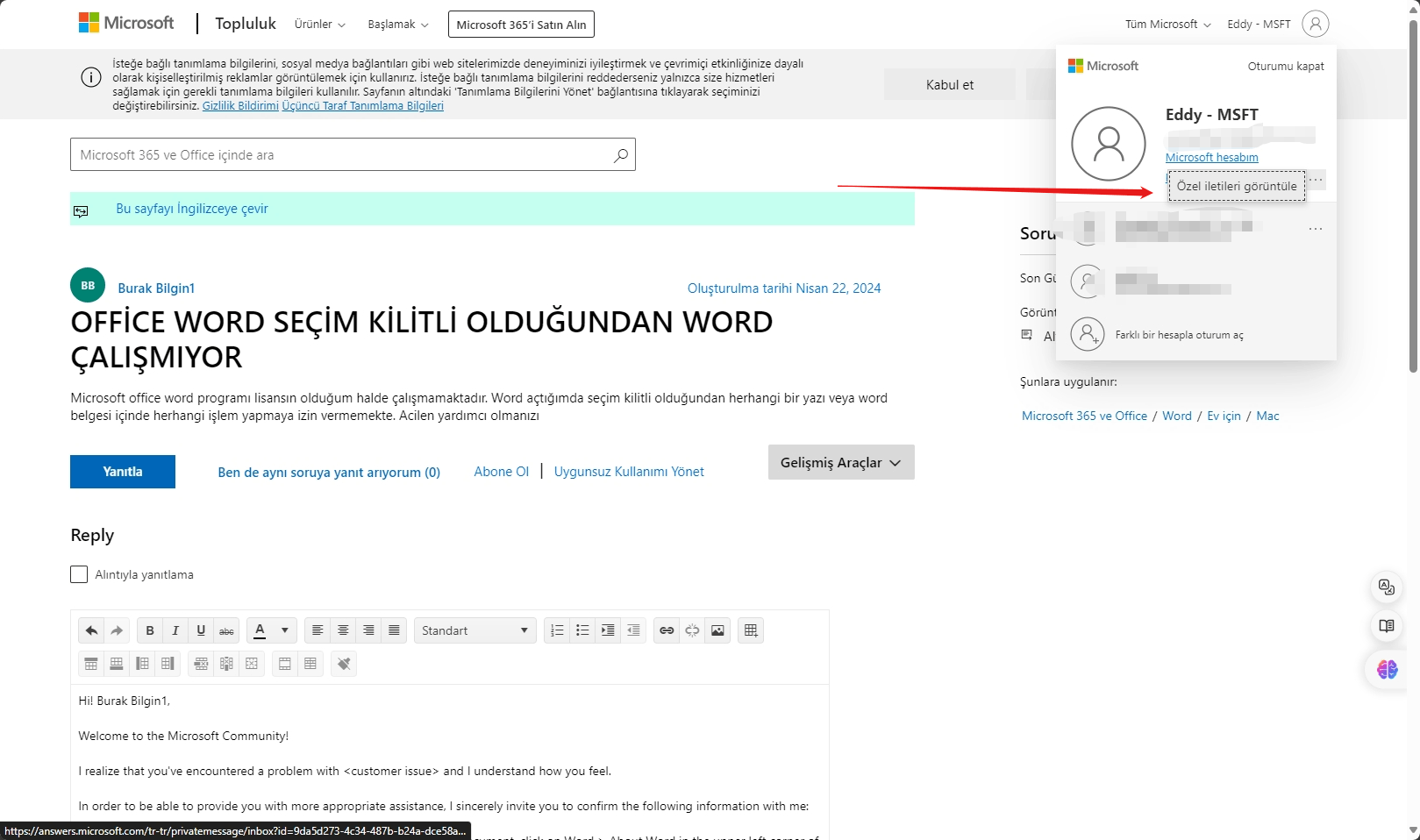Click Oturumu kapat to sign out

pyautogui.click(x=1286, y=66)
